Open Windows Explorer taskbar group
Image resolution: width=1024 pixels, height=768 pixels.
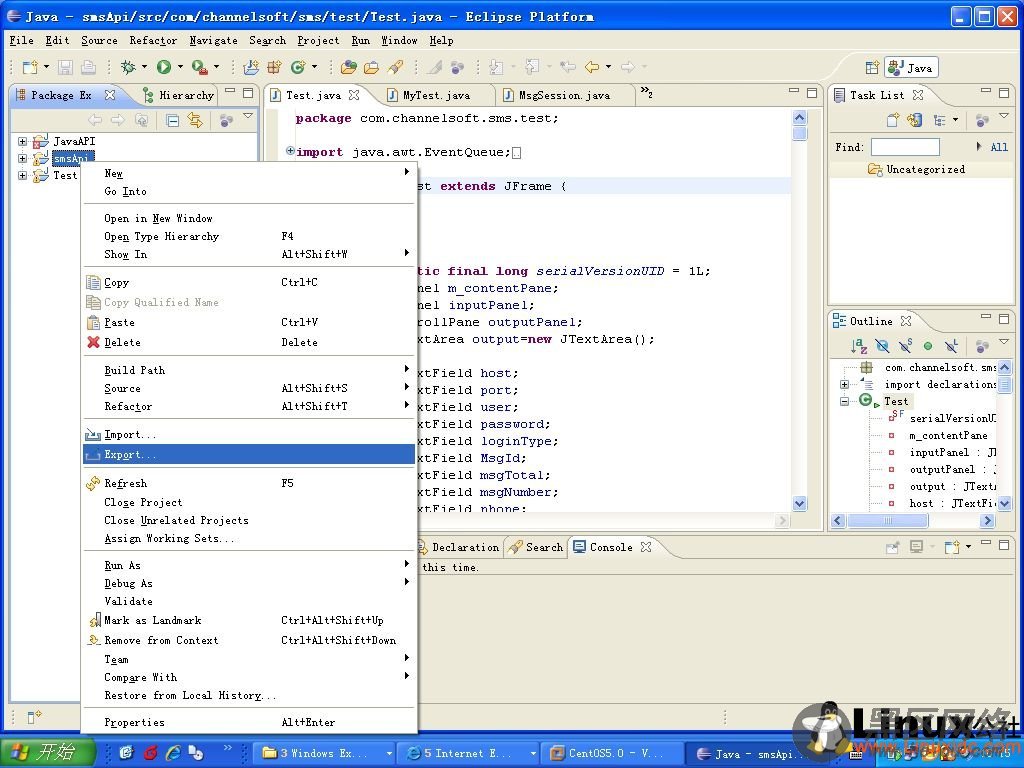(324, 754)
